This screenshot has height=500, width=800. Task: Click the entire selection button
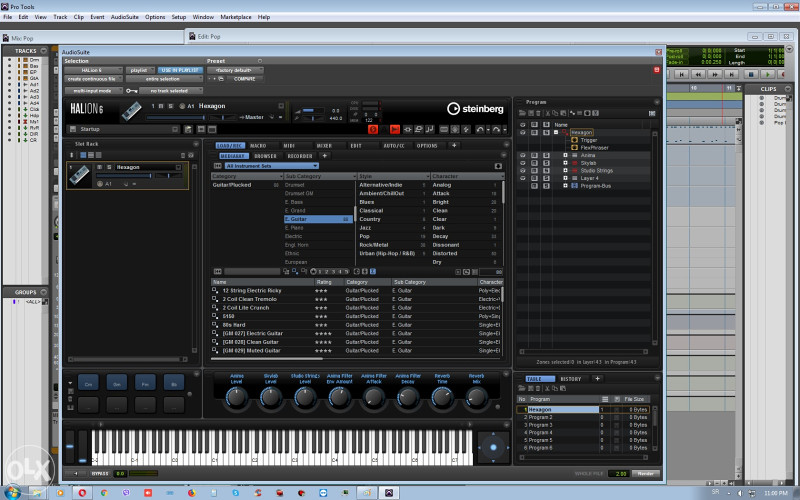164,79
